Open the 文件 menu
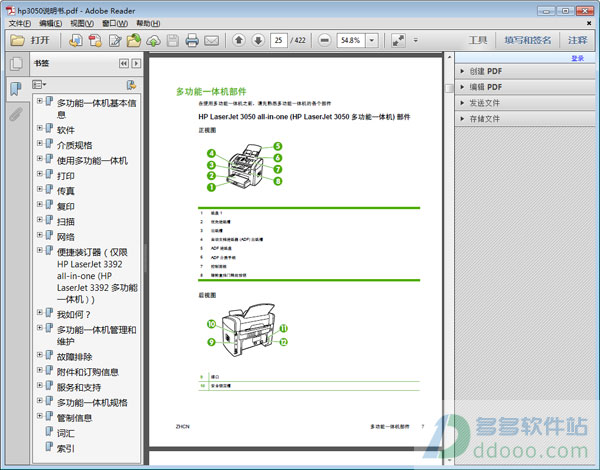 20,23
